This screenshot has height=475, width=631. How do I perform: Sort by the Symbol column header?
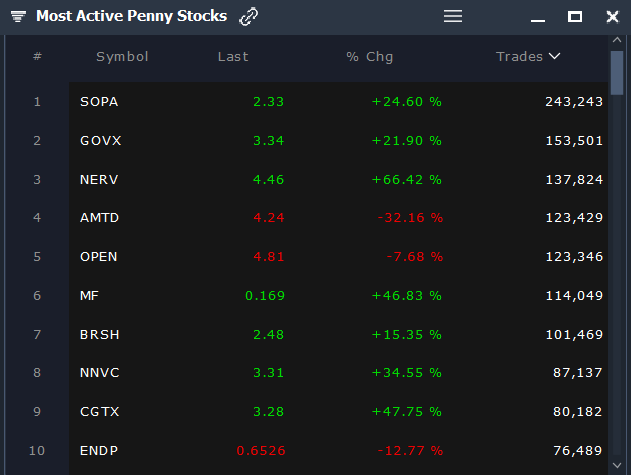(x=122, y=56)
